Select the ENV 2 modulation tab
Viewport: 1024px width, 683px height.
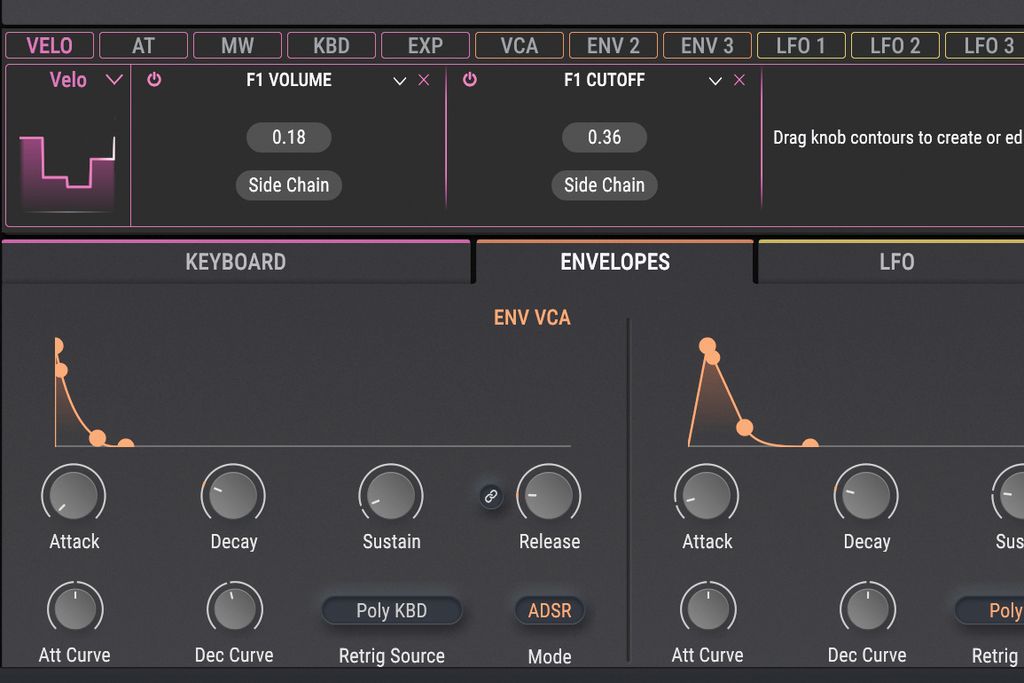(x=614, y=45)
